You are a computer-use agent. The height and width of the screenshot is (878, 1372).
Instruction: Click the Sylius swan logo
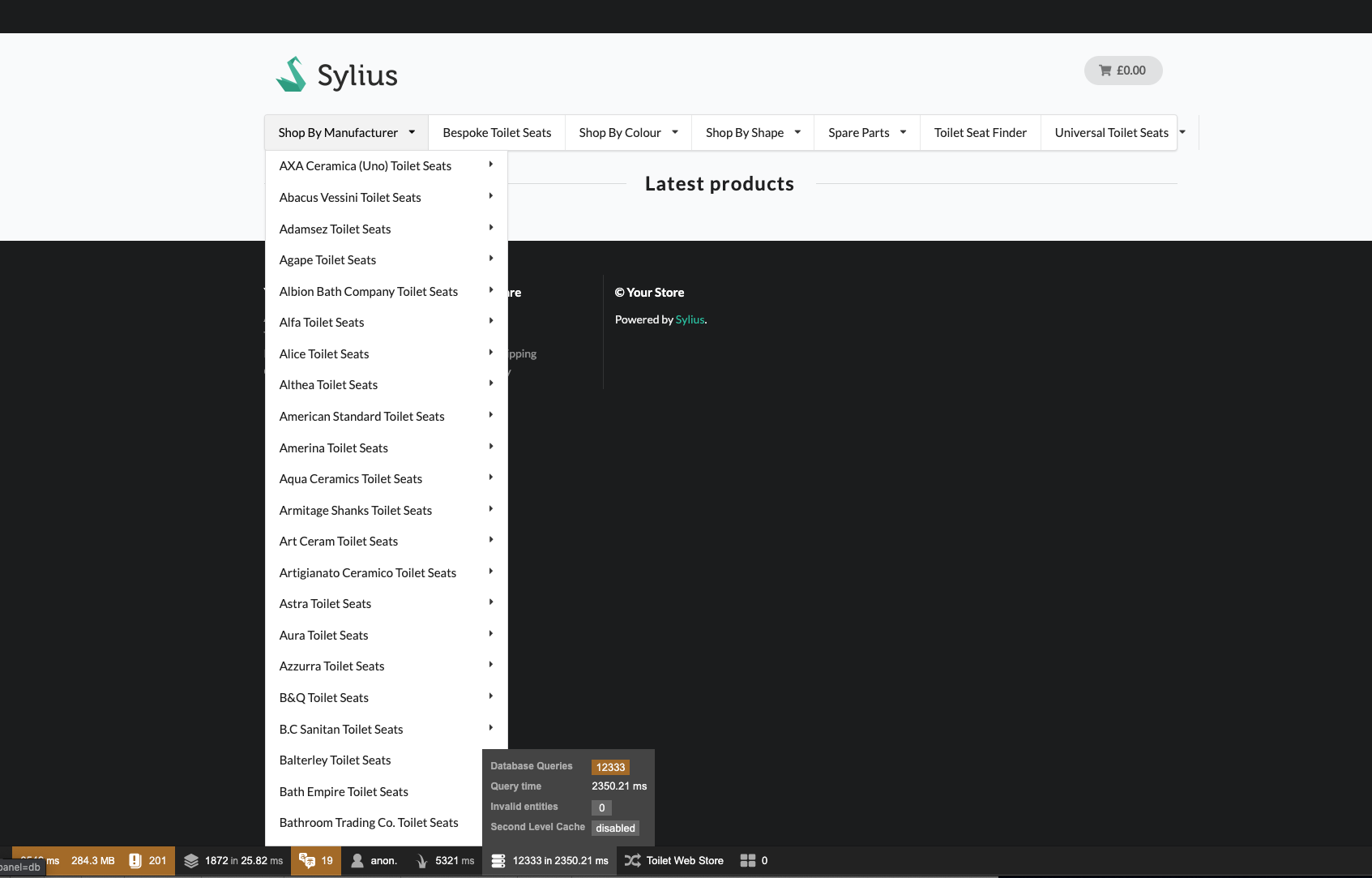coord(291,73)
